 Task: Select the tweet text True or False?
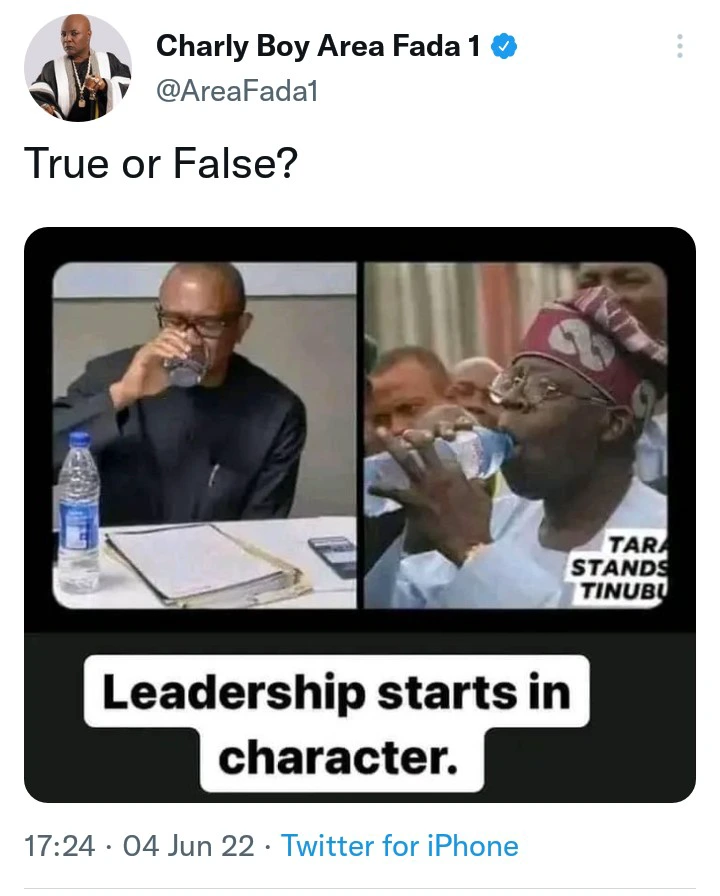[161, 163]
